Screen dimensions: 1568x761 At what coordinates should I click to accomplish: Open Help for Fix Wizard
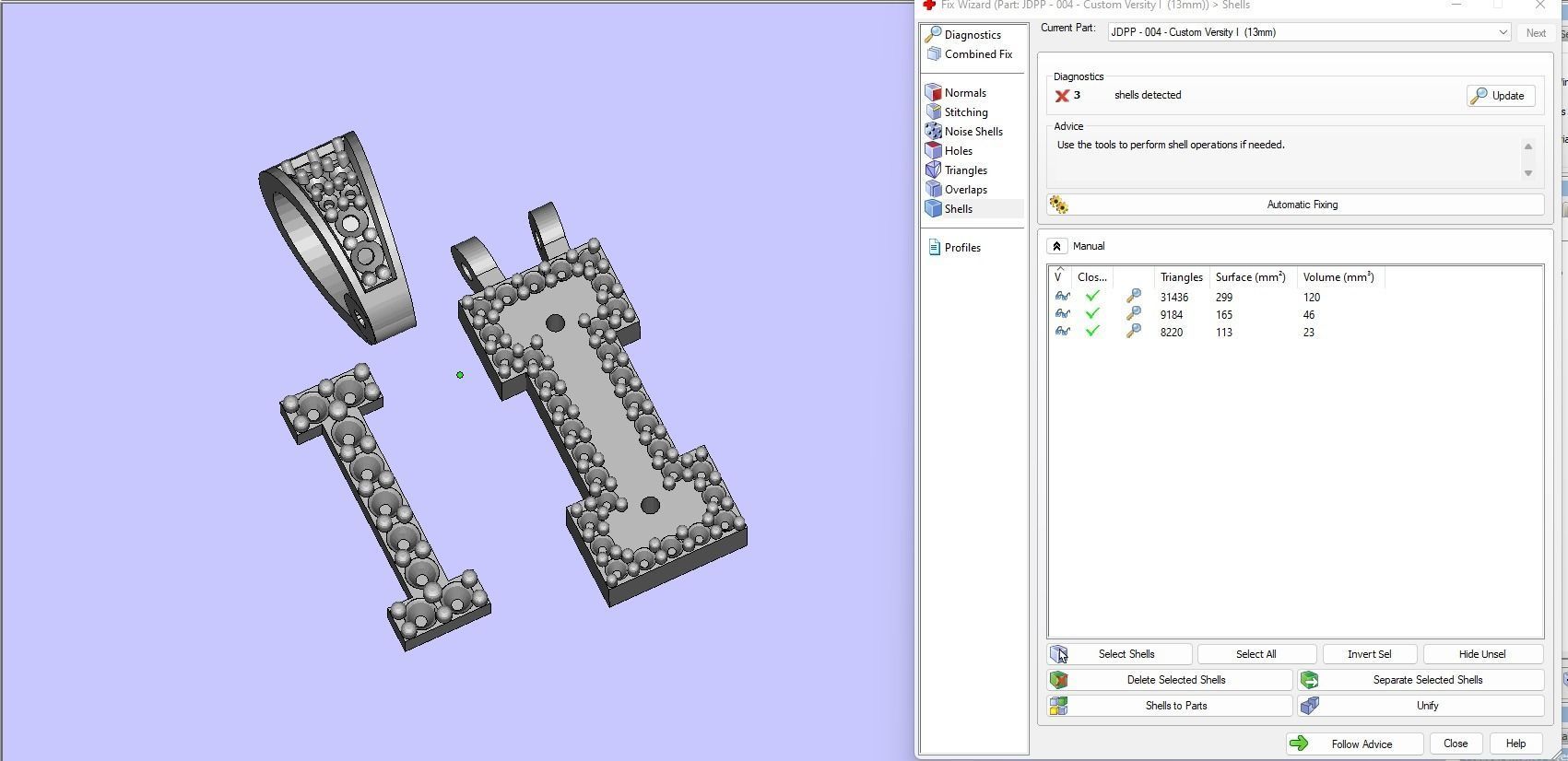[x=1515, y=744]
